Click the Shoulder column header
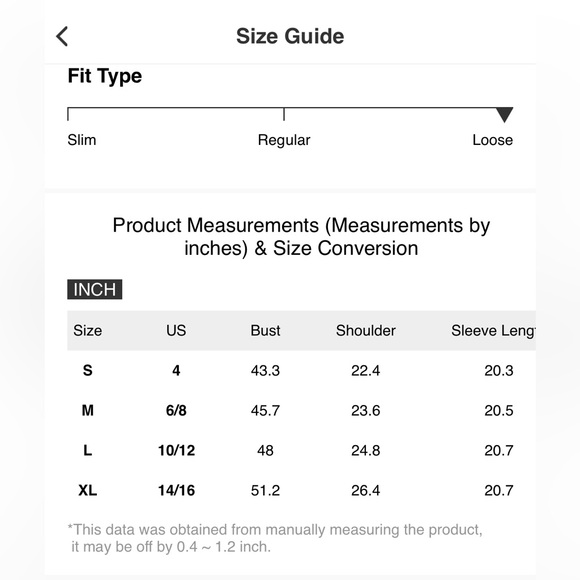The width and height of the screenshot is (580, 580). pyautogui.click(x=366, y=330)
